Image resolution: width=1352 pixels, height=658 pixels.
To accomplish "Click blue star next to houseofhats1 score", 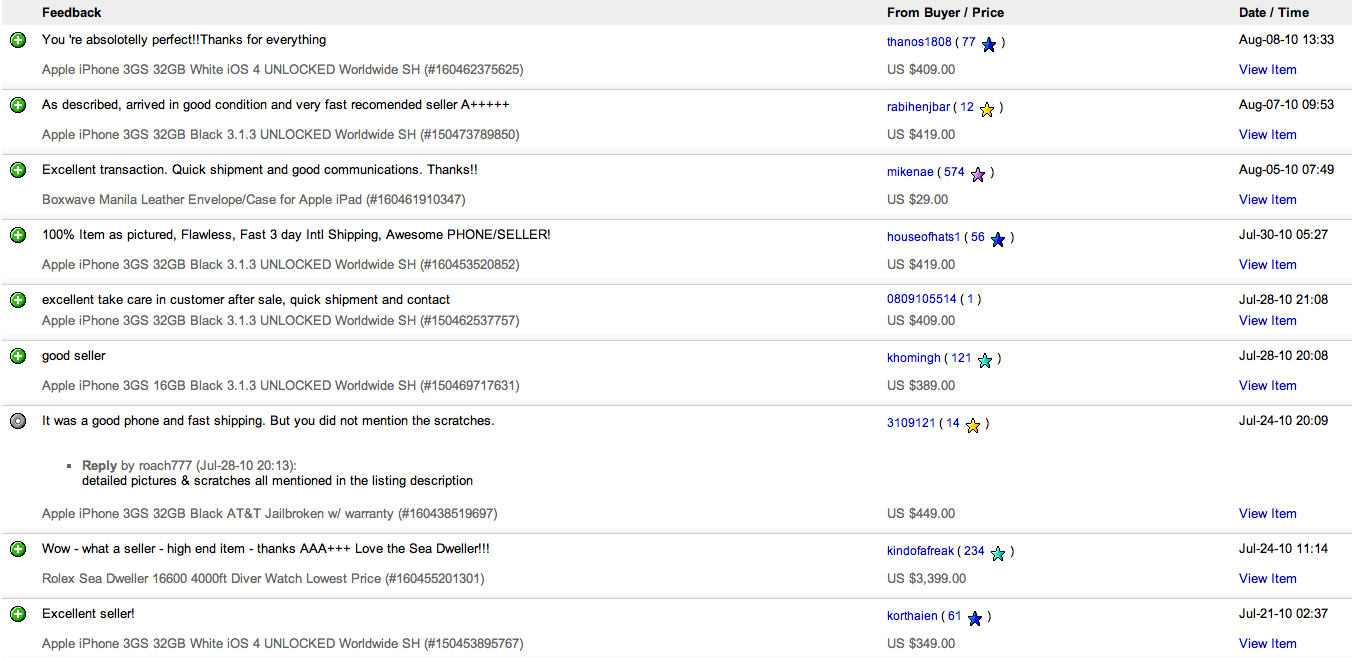I will (998, 239).
